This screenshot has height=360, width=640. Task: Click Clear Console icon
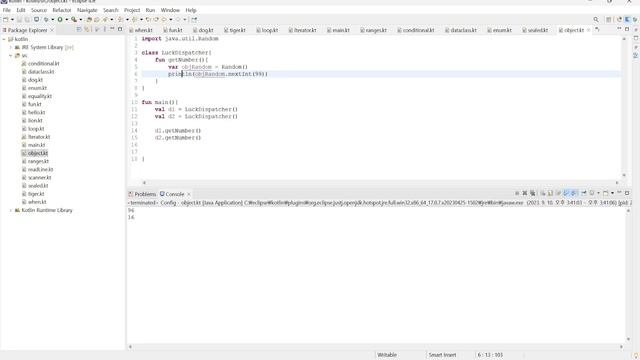(x=542, y=193)
